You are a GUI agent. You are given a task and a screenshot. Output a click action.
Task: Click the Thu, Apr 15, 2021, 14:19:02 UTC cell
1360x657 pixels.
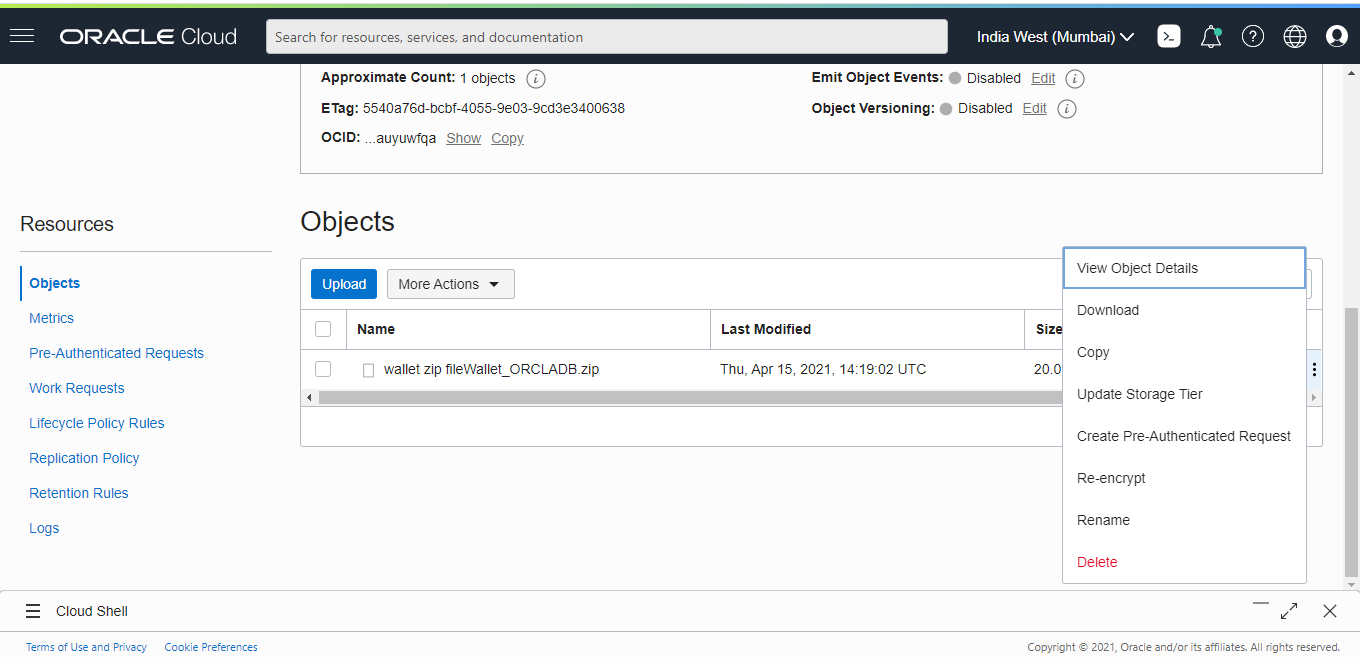pos(823,369)
